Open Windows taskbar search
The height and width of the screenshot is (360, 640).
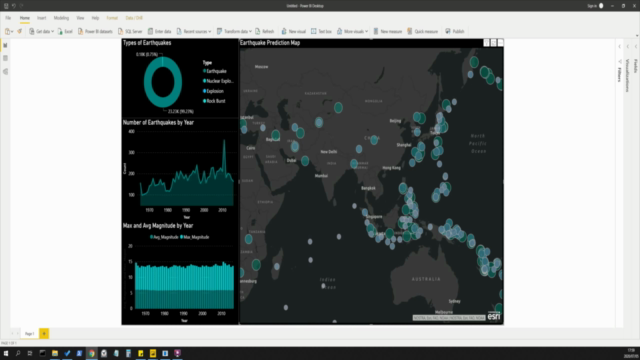pyautogui.click(x=18, y=353)
